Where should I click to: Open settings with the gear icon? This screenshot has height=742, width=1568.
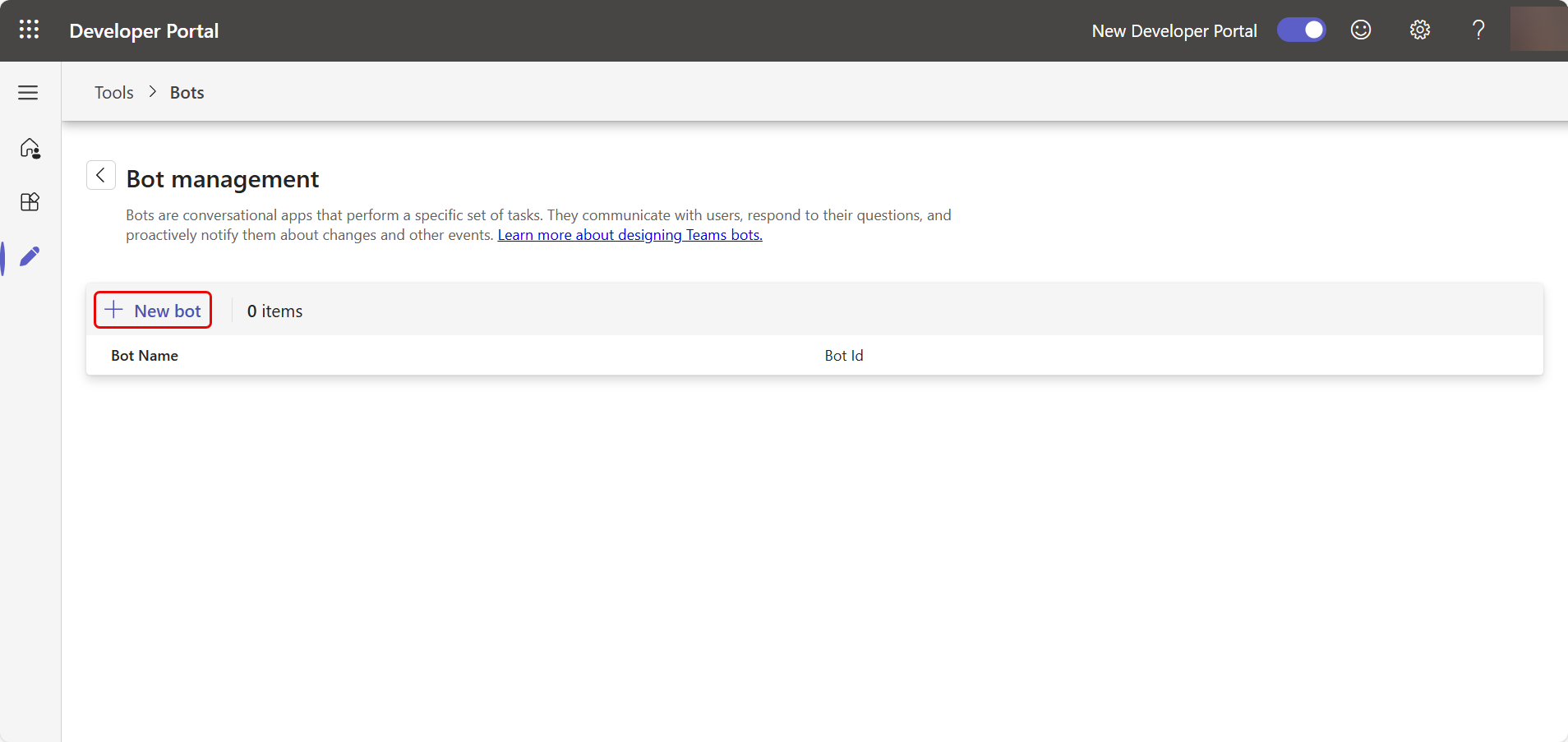(1419, 30)
